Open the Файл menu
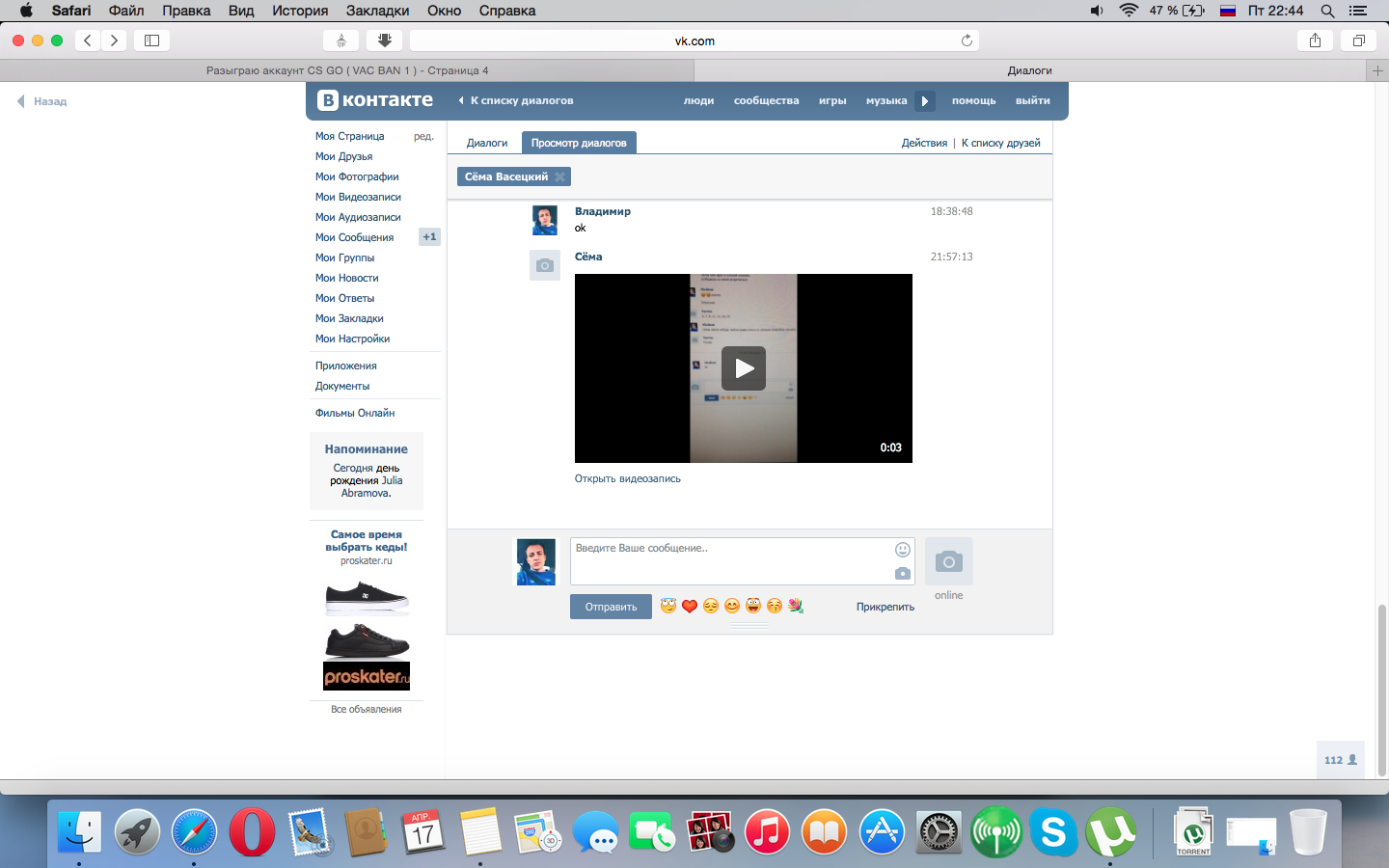 (126, 11)
